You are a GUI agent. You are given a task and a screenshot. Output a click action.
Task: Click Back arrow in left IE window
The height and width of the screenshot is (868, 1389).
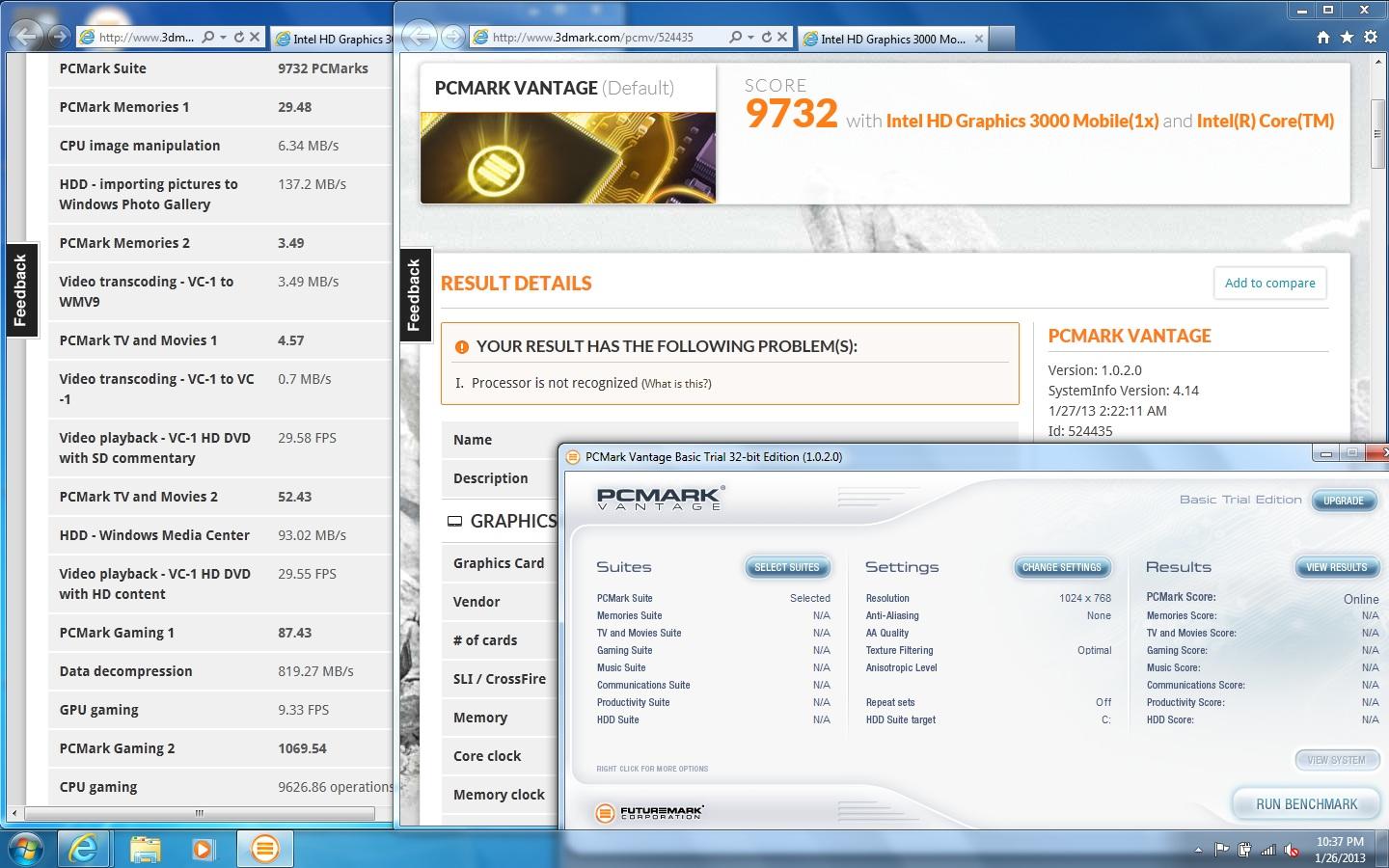[27, 37]
